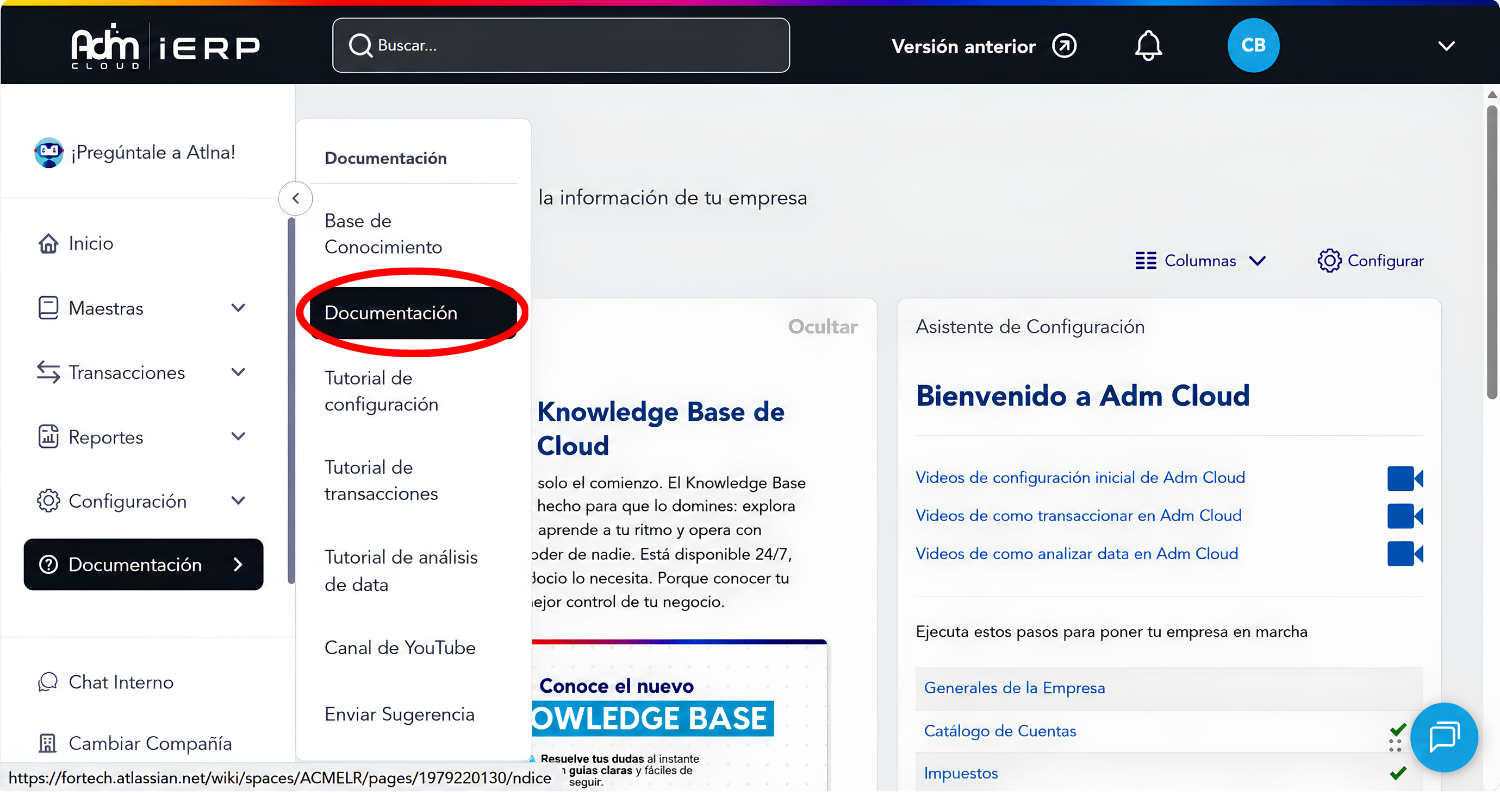Open the CB user avatar
This screenshot has height=793, width=1500.
pyautogui.click(x=1253, y=46)
